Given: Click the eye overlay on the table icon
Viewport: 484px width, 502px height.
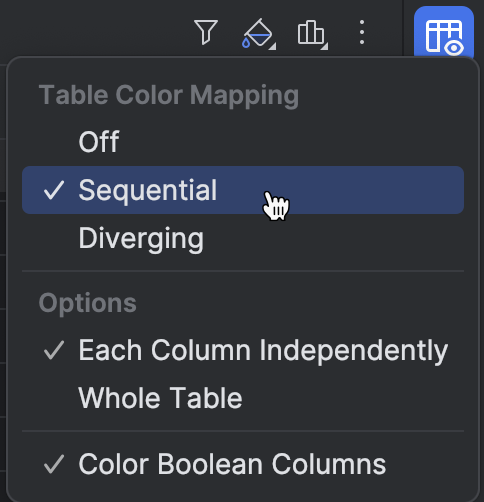Looking at the screenshot, I should pos(454,48).
